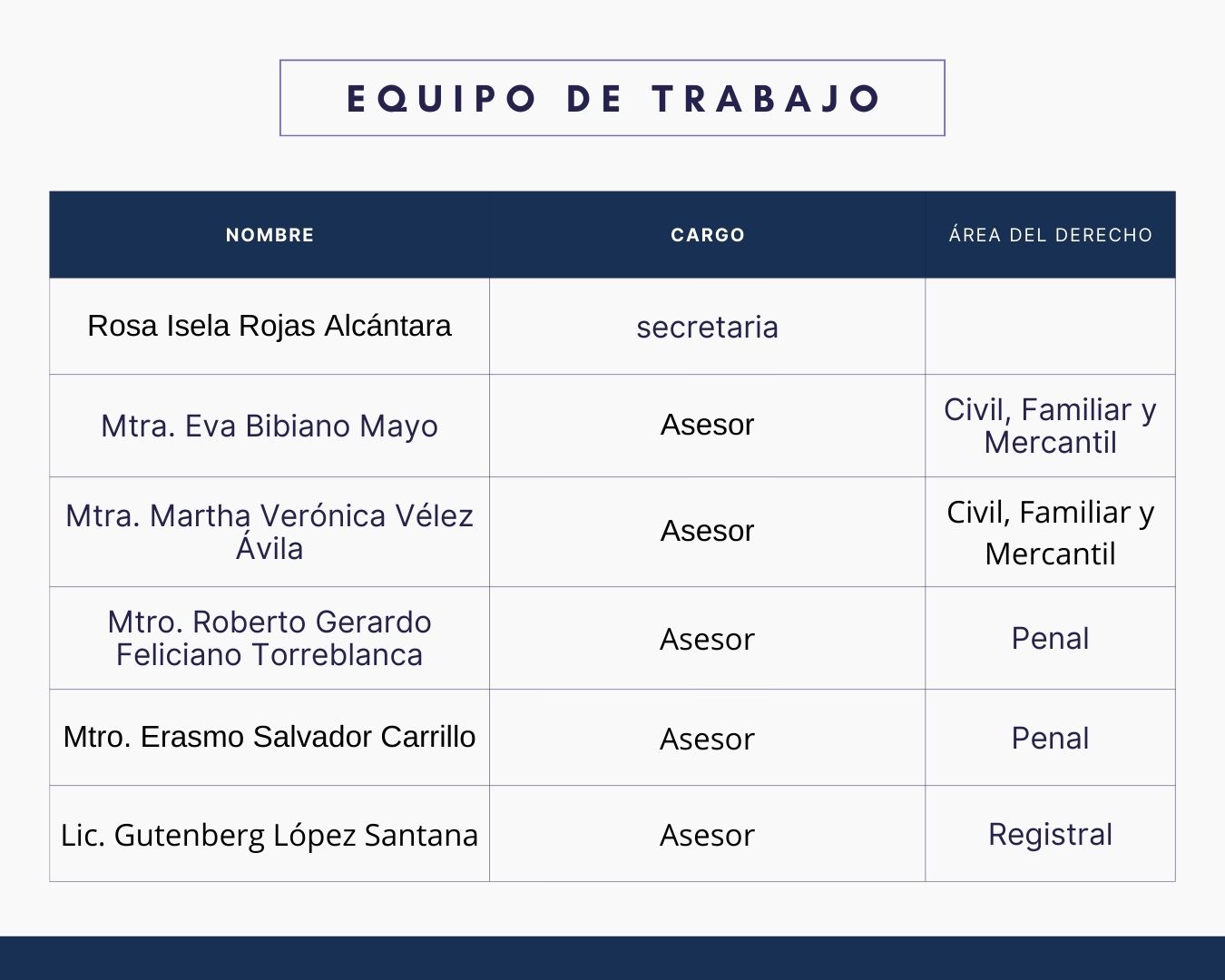
Task: Select the Rosa Isela Rojas Alcántara cell
Action: tap(269, 326)
